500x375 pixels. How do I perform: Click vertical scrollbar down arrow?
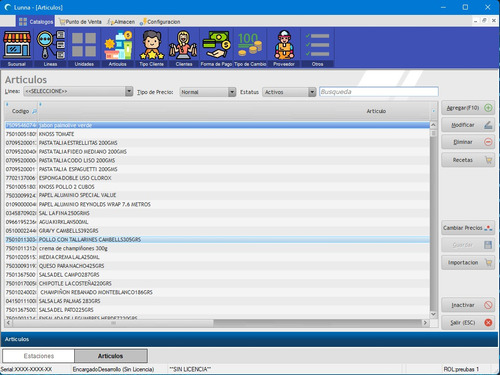click(433, 314)
